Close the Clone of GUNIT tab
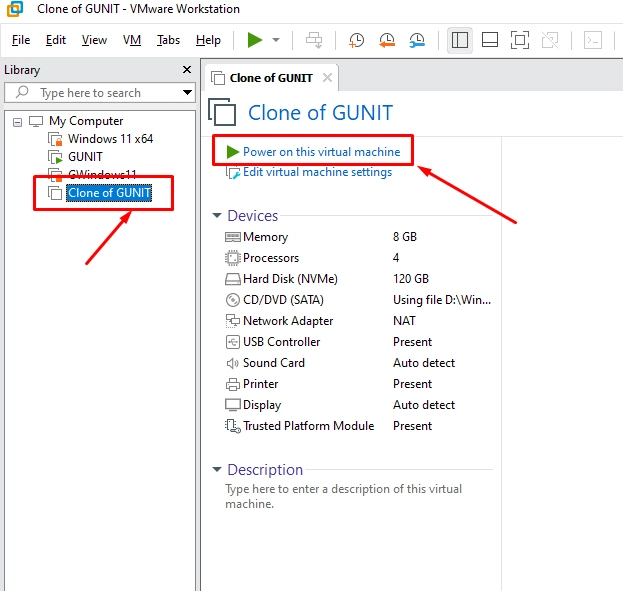The width and height of the screenshot is (623, 591). pyautogui.click(x=327, y=78)
